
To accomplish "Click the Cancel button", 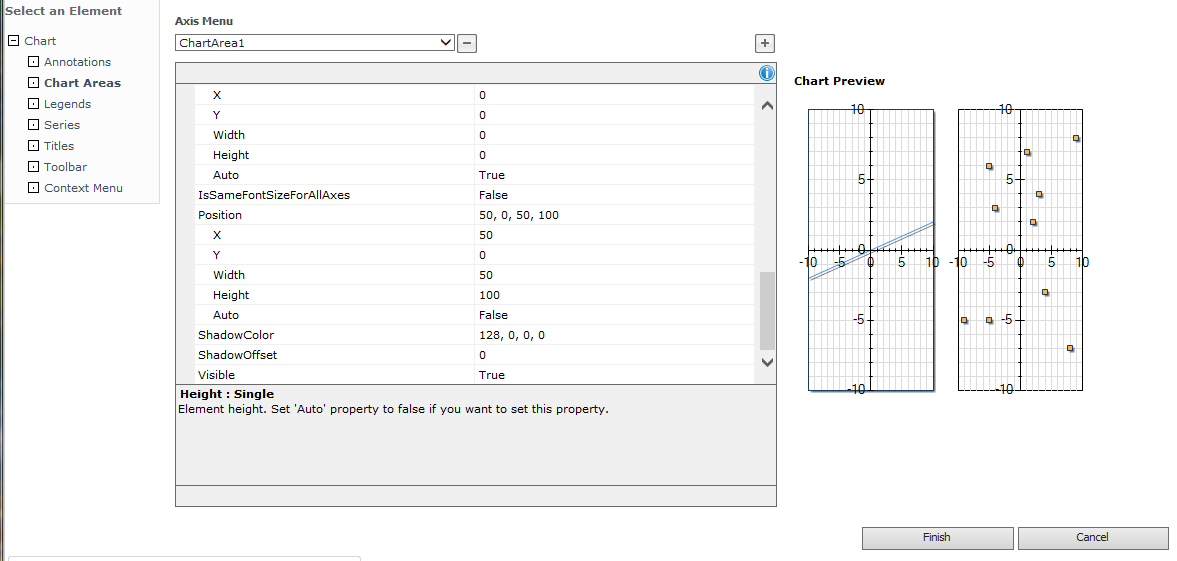I will point(1092,538).
